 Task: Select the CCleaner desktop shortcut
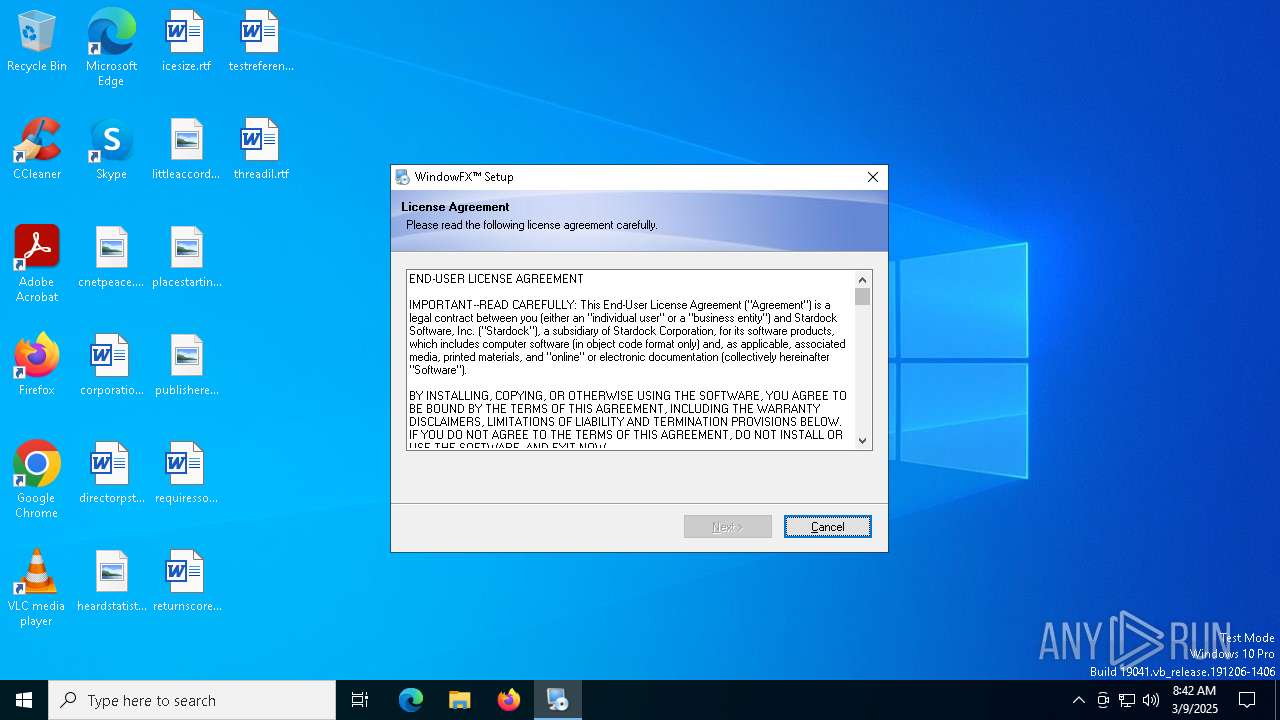pyautogui.click(x=37, y=150)
